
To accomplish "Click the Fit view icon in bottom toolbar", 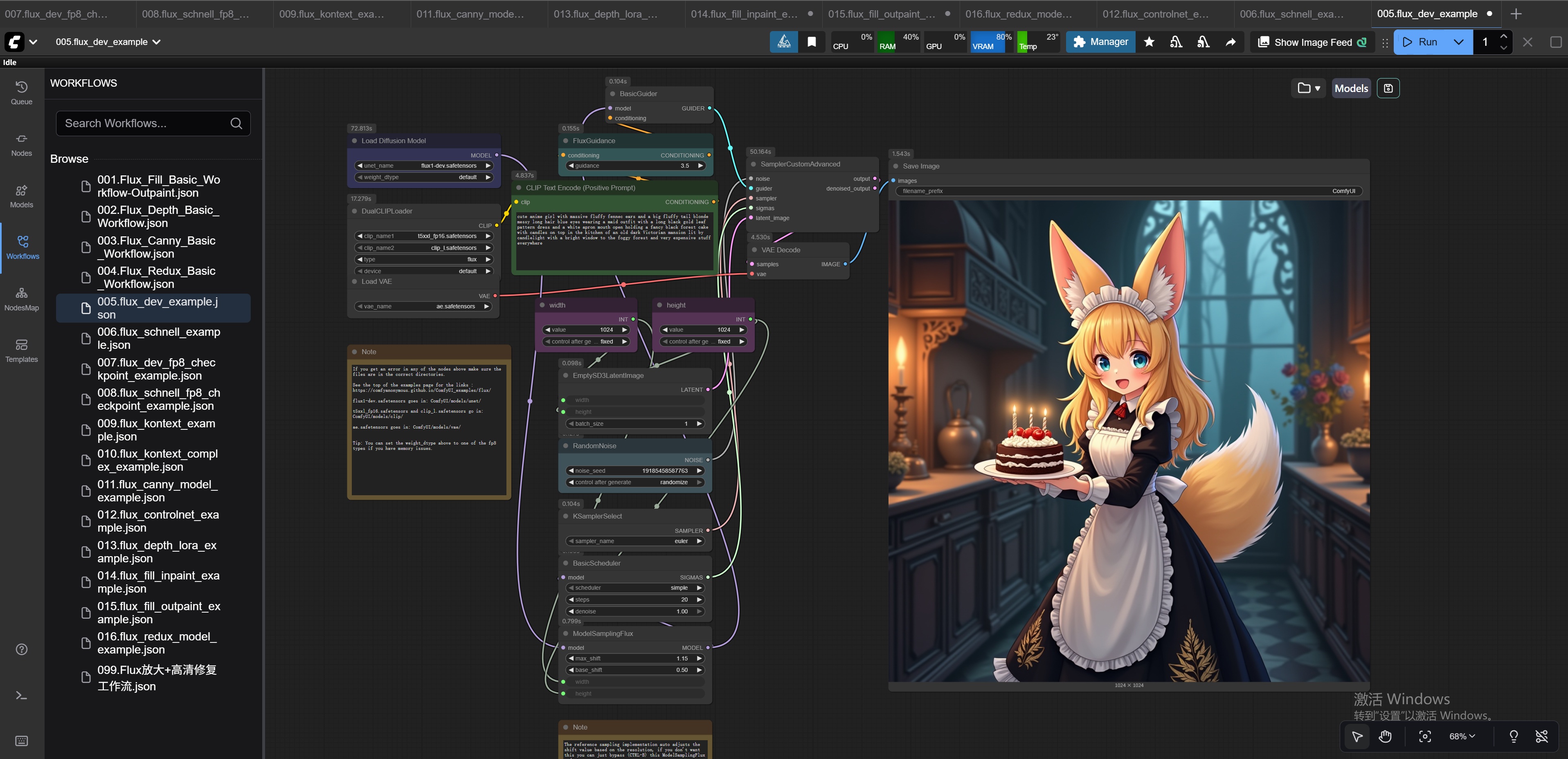I will (x=1425, y=736).
